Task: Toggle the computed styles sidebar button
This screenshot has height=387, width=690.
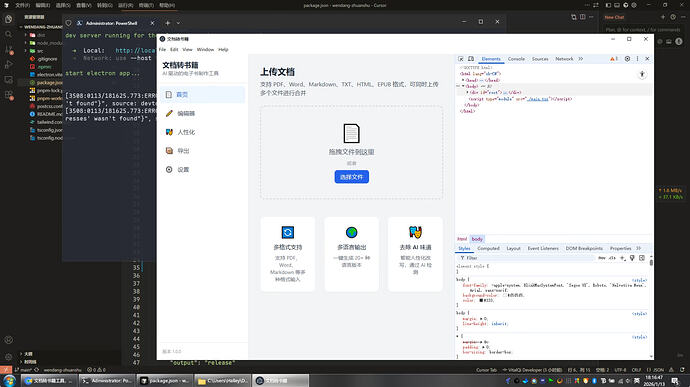Action: (x=642, y=258)
